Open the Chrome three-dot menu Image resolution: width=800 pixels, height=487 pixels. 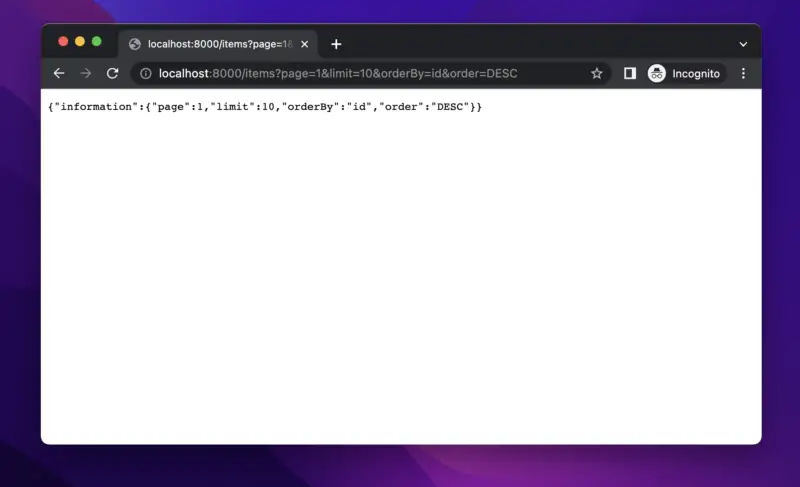click(x=743, y=73)
